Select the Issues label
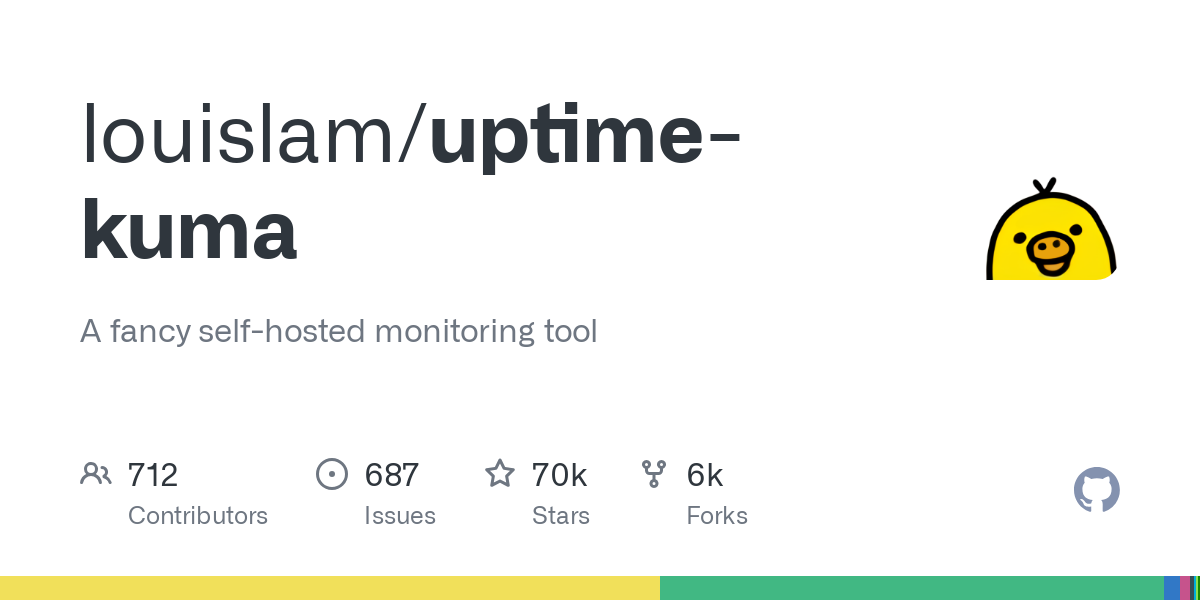Screen dimensions: 1200x600 coord(400,516)
